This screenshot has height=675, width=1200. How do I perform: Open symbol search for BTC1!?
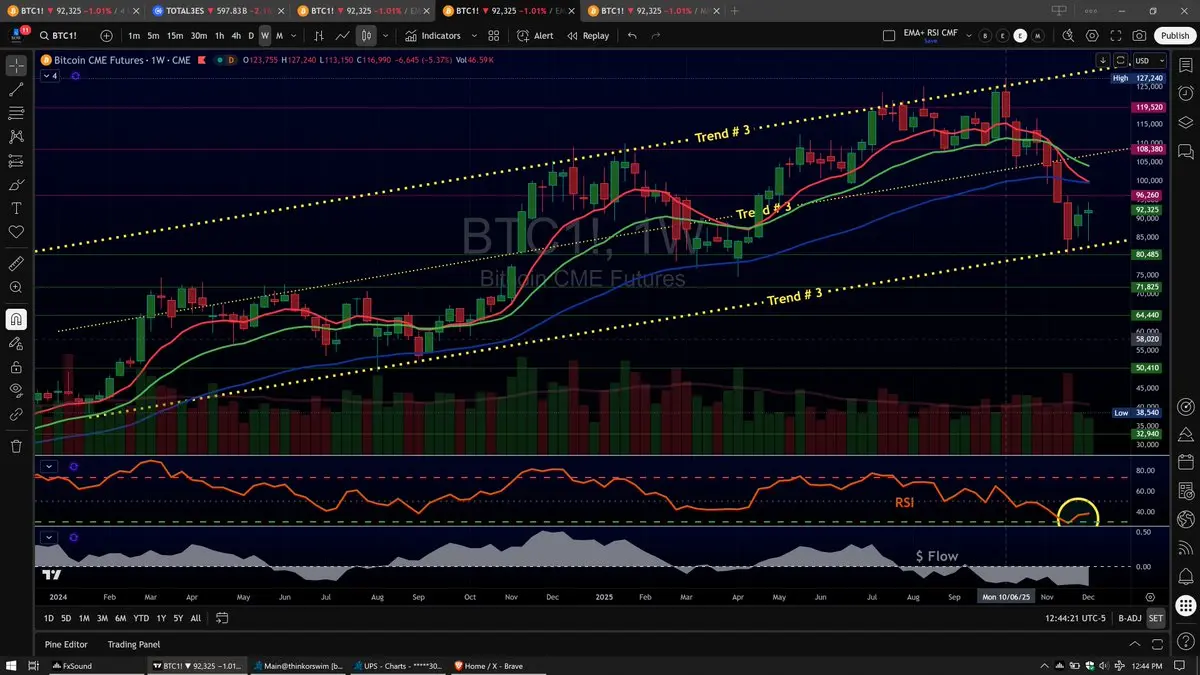tap(60, 35)
